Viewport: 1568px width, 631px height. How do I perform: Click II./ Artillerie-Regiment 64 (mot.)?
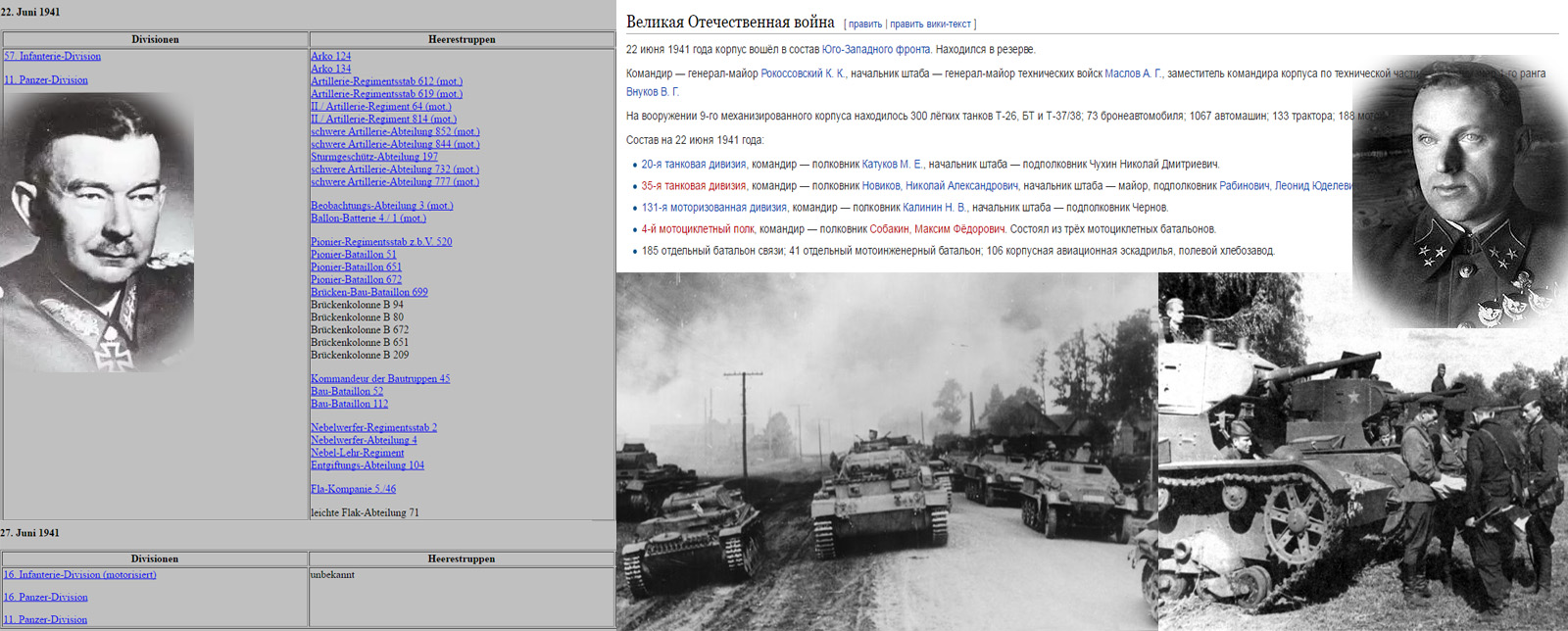[x=381, y=107]
